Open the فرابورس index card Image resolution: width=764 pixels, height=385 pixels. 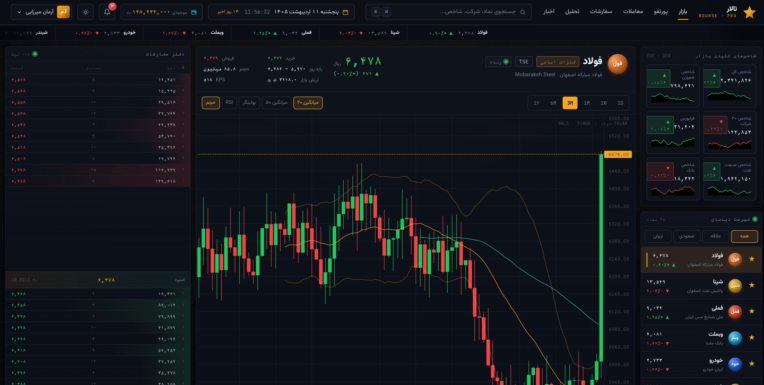(x=673, y=132)
